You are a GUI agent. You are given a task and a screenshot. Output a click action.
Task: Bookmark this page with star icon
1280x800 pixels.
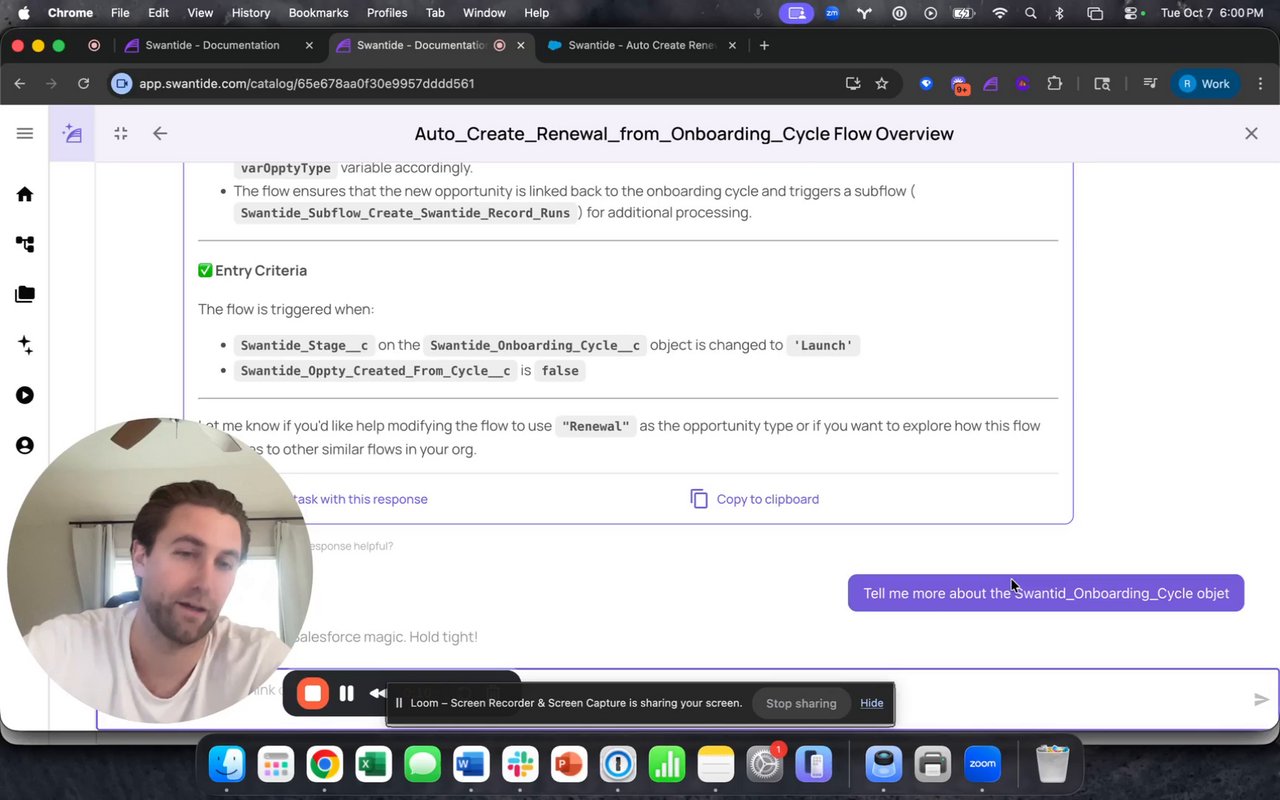(881, 84)
